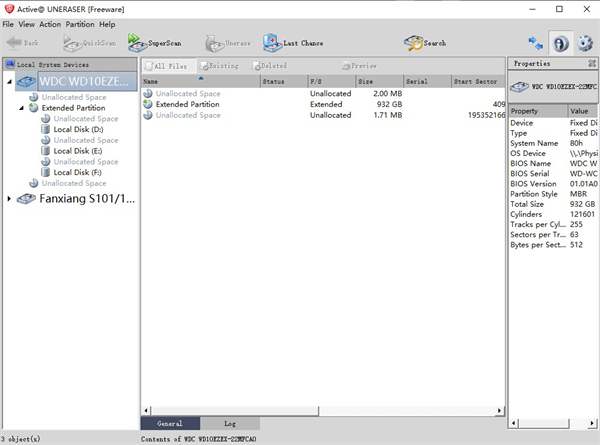The width and height of the screenshot is (600, 445).
Task: Click the blue arrows view-switch icon
Action: [536, 43]
